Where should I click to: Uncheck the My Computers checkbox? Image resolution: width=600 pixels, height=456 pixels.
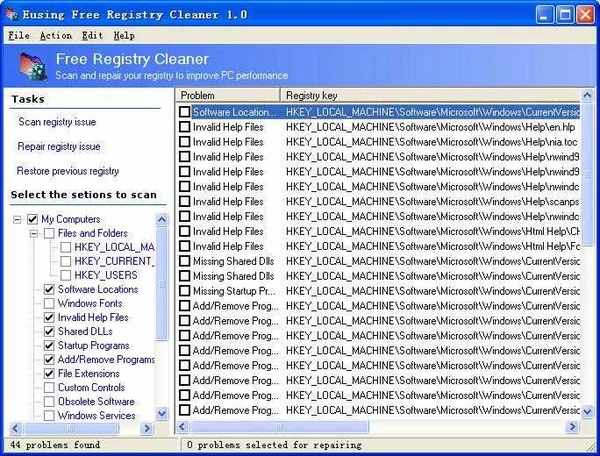tap(32, 219)
